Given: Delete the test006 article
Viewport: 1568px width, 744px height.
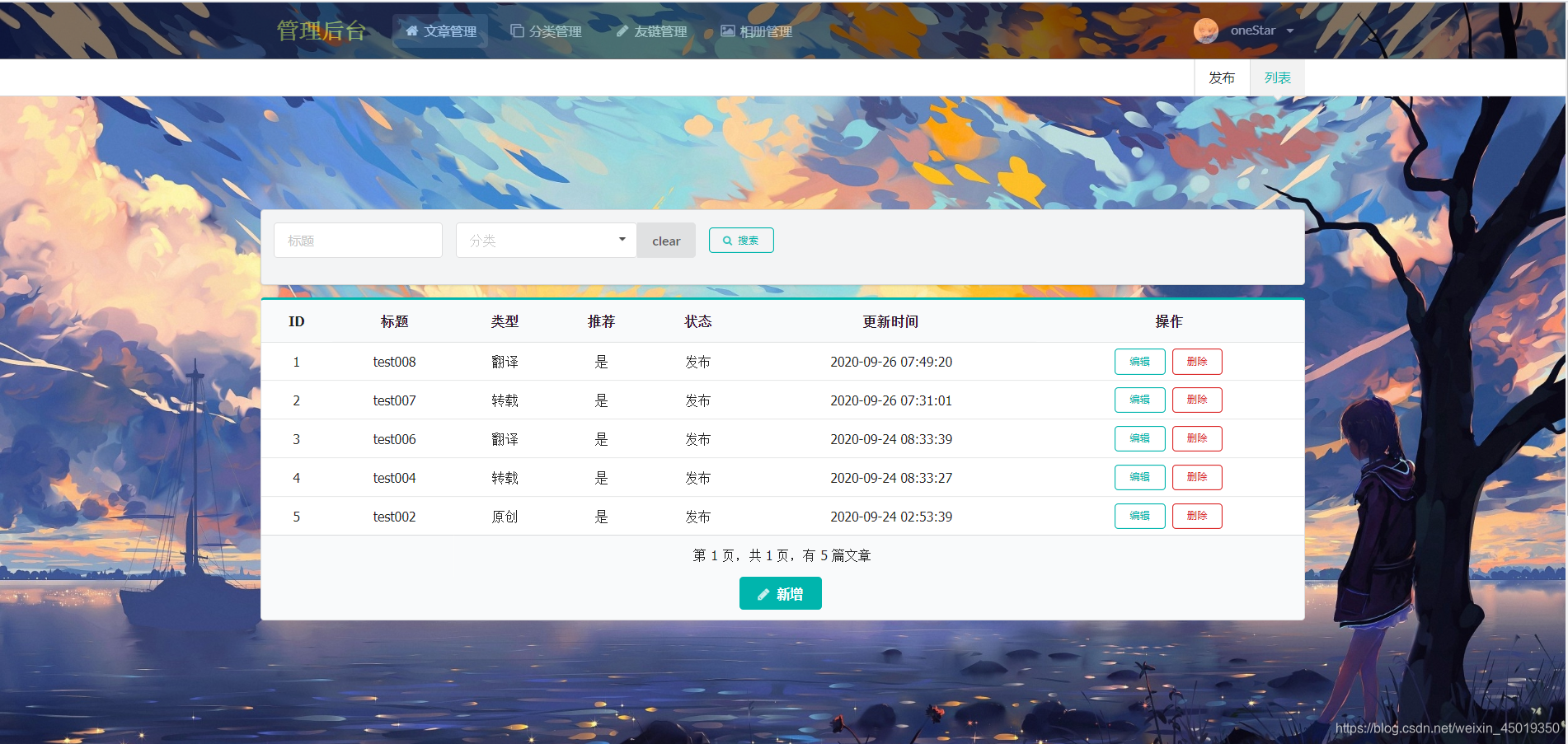Looking at the screenshot, I should point(1197,438).
